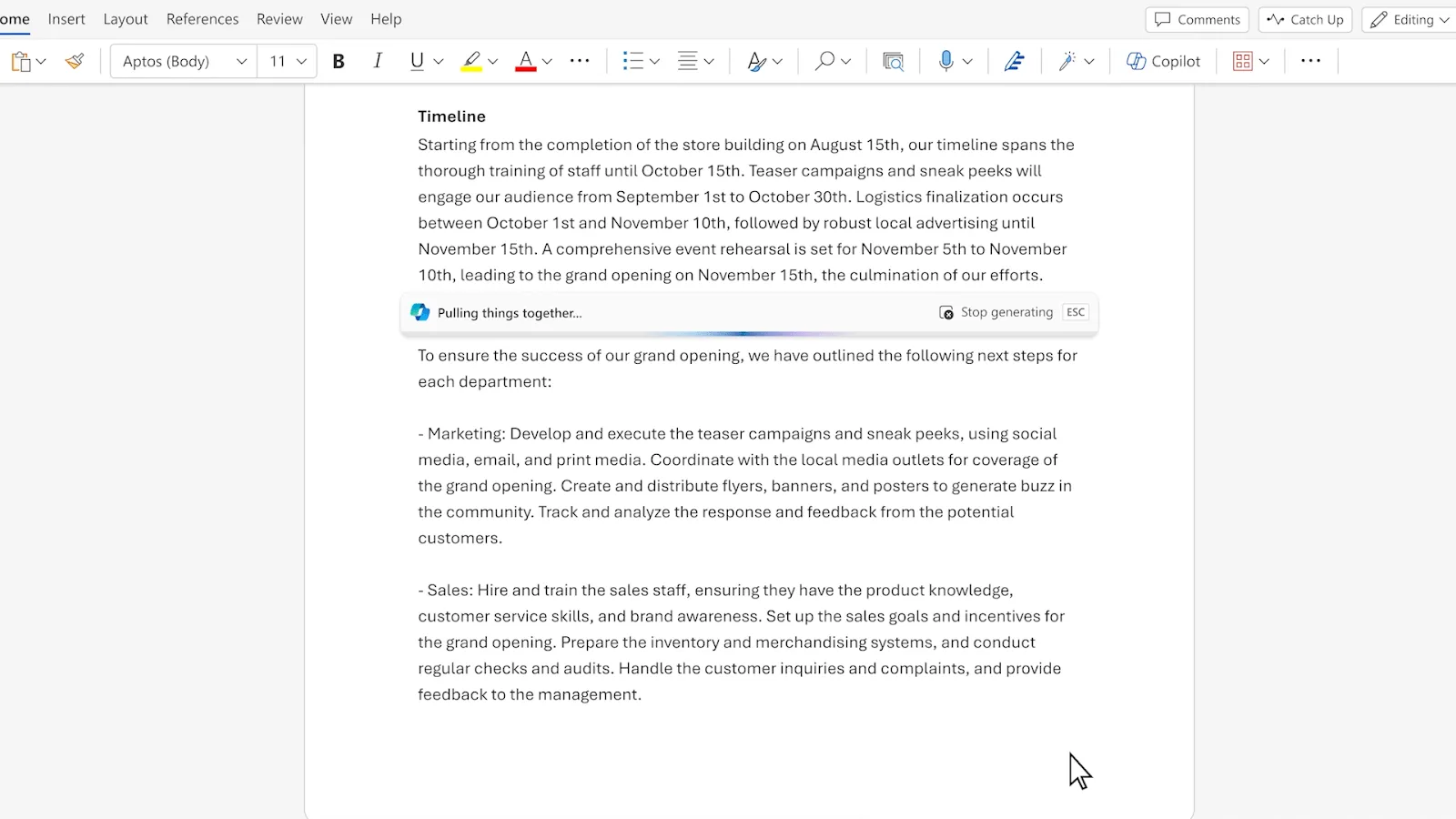Switch to the Layout tab

tap(126, 19)
